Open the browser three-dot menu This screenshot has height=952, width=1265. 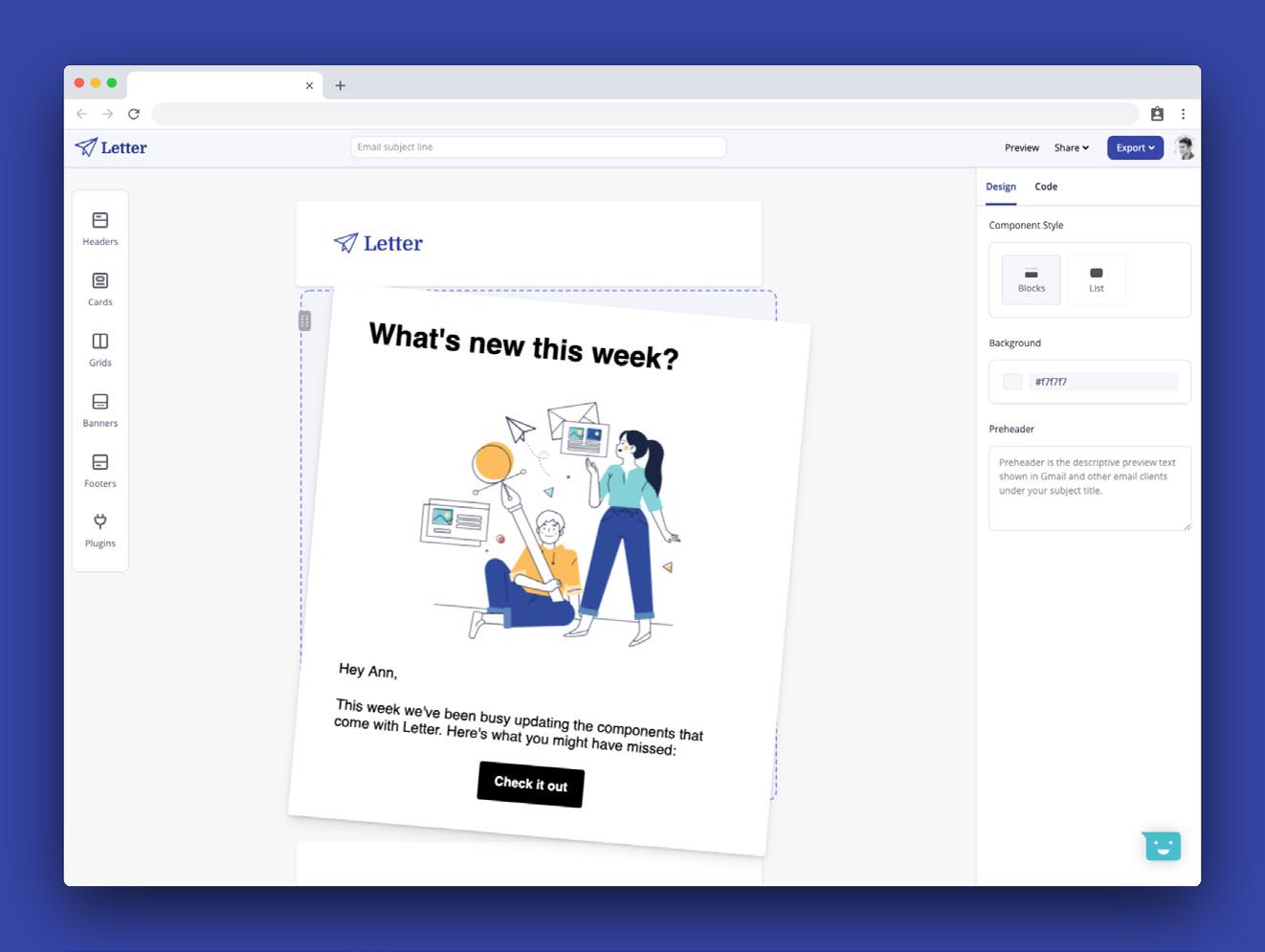click(x=1183, y=114)
